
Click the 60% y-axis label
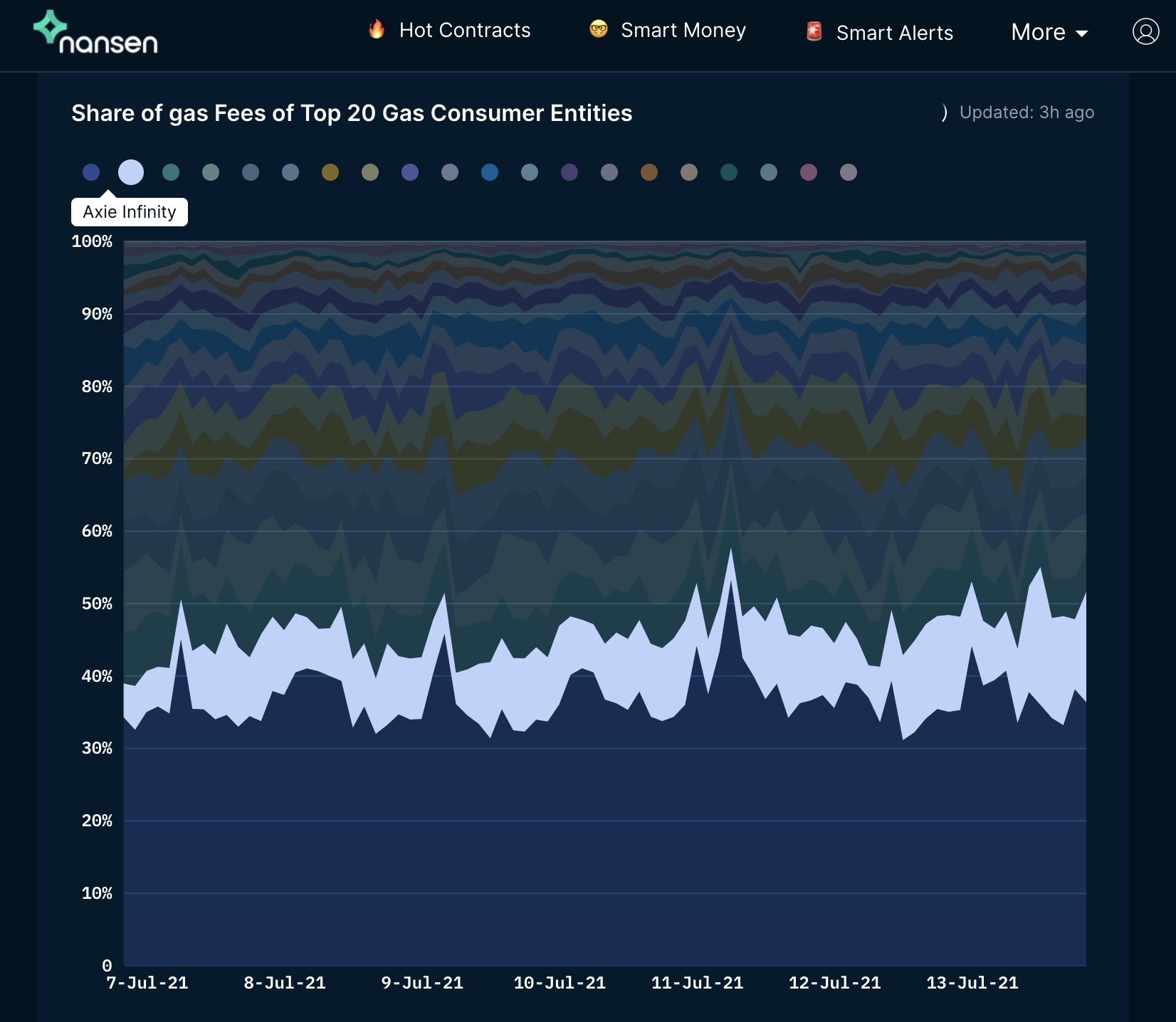pyautogui.click(x=97, y=531)
